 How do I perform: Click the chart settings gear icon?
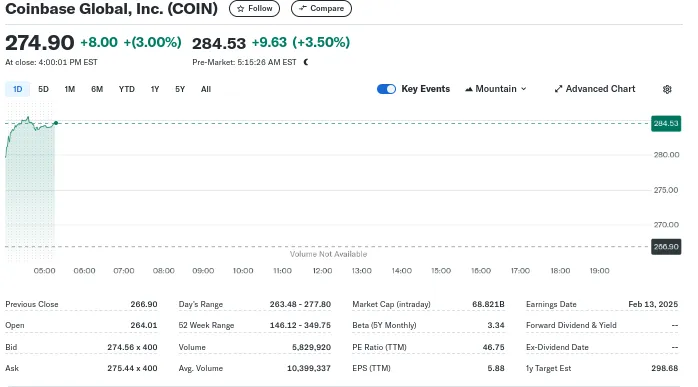pos(666,89)
